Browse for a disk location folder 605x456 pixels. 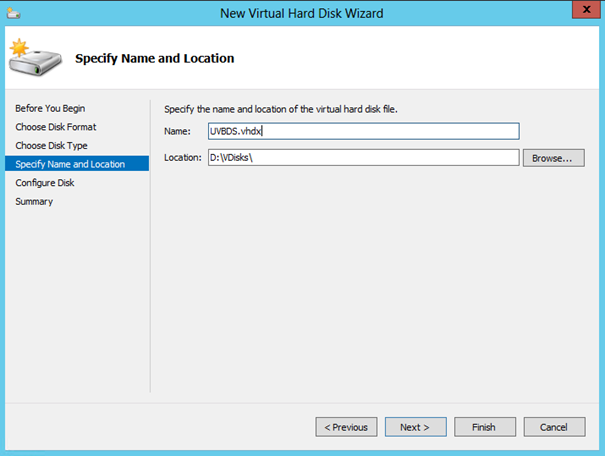[x=554, y=158]
